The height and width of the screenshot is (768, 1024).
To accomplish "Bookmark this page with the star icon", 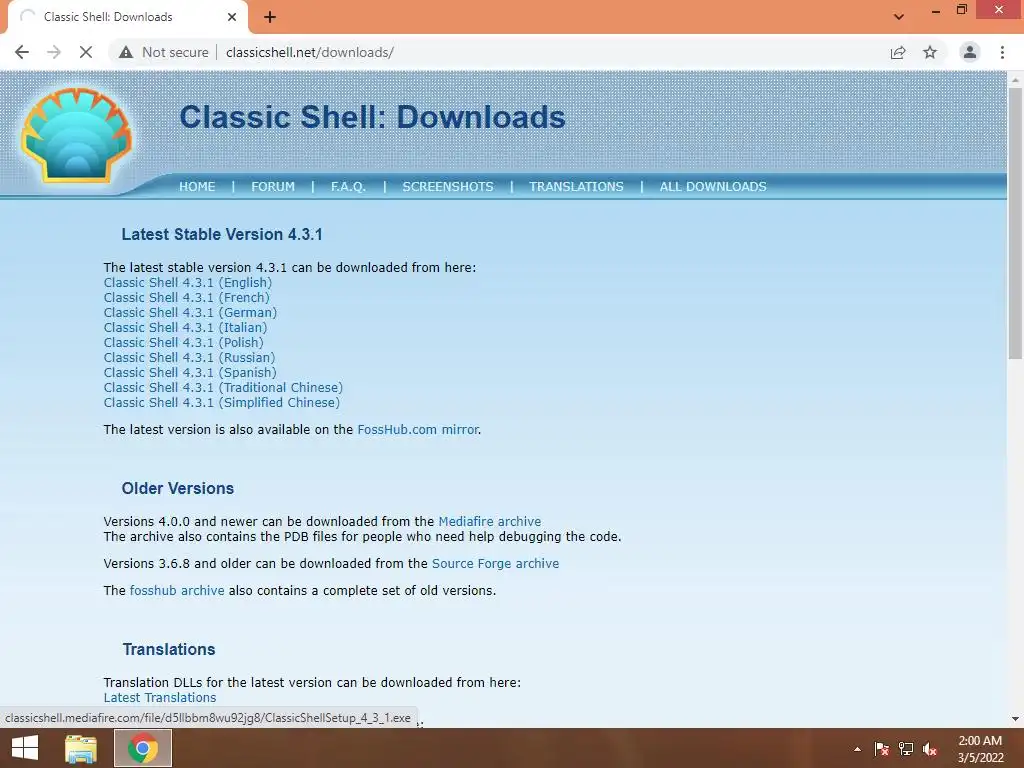I will (930, 52).
